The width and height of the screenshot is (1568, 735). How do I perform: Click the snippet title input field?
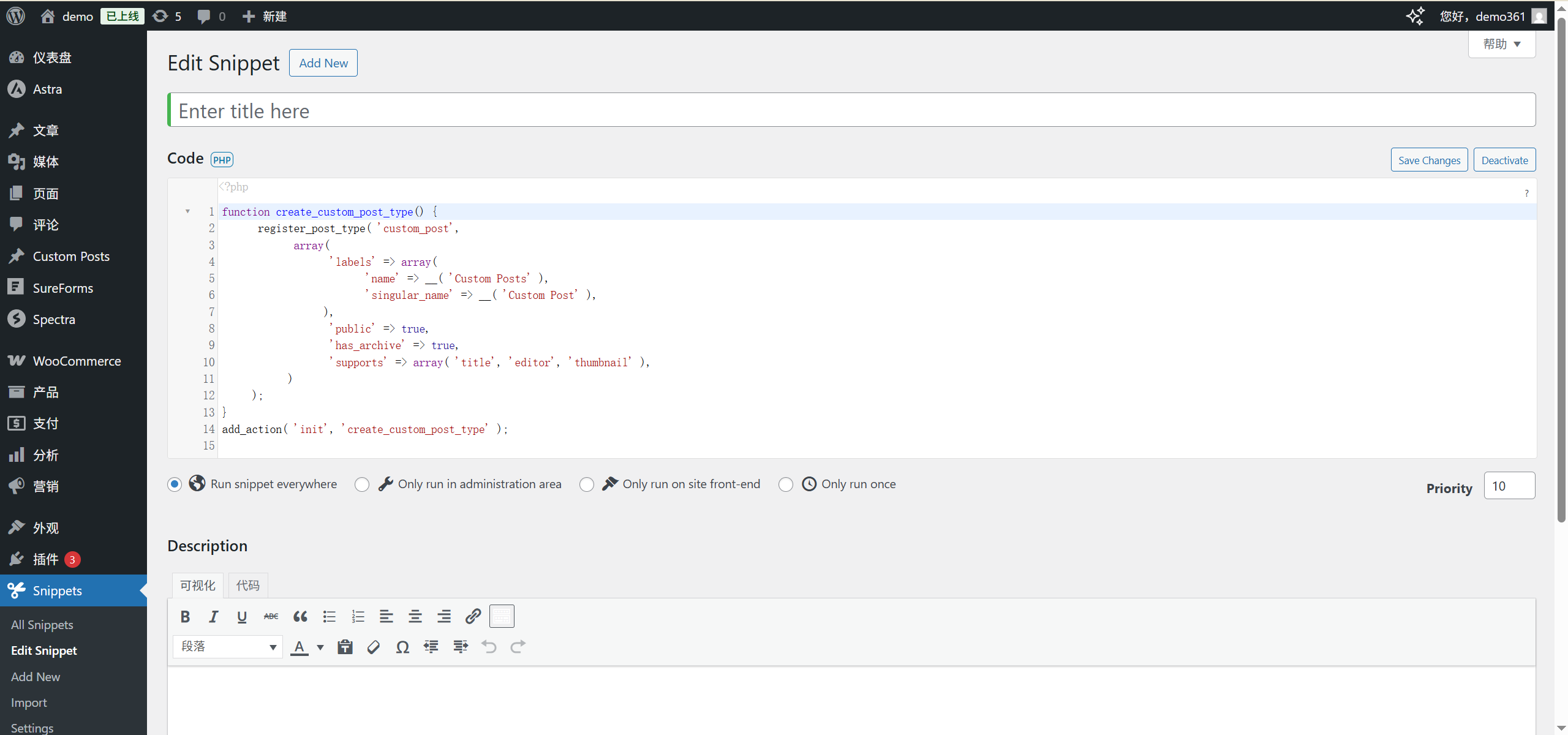coord(851,110)
